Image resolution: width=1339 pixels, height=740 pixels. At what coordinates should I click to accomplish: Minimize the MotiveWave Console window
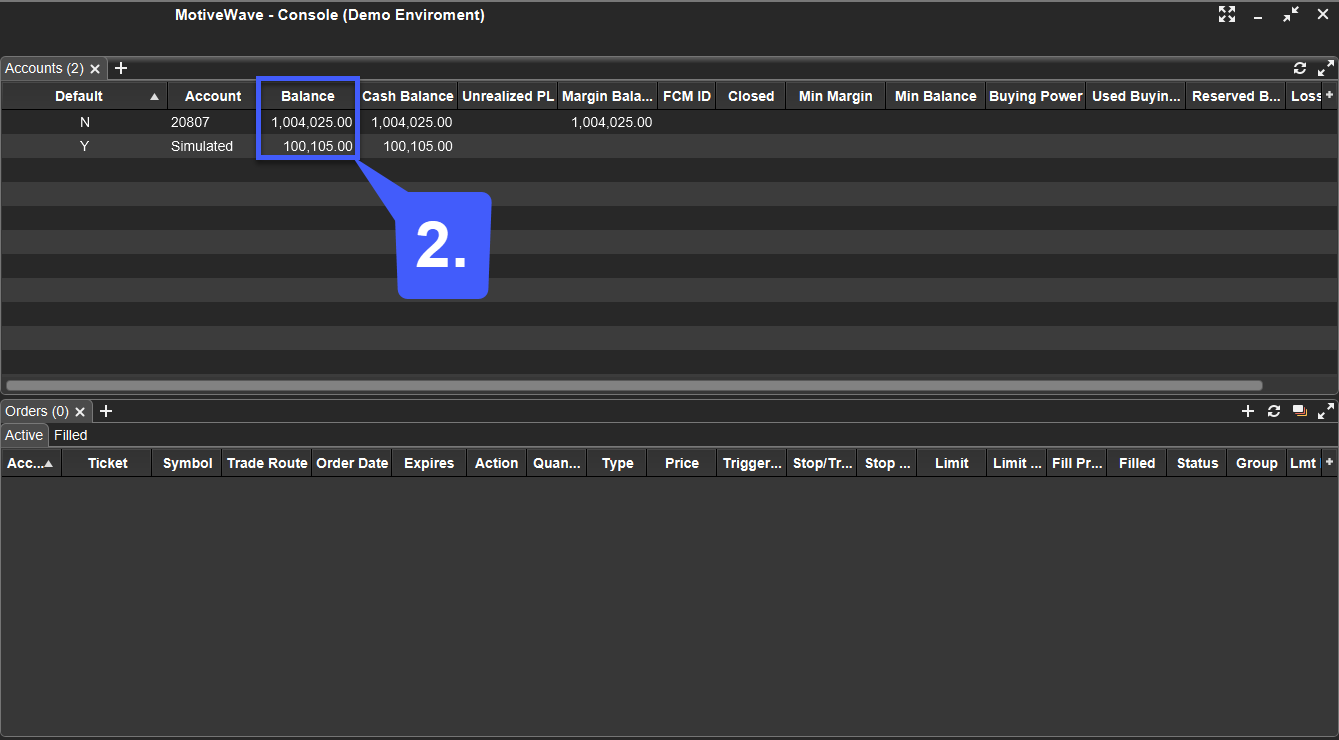(1258, 17)
